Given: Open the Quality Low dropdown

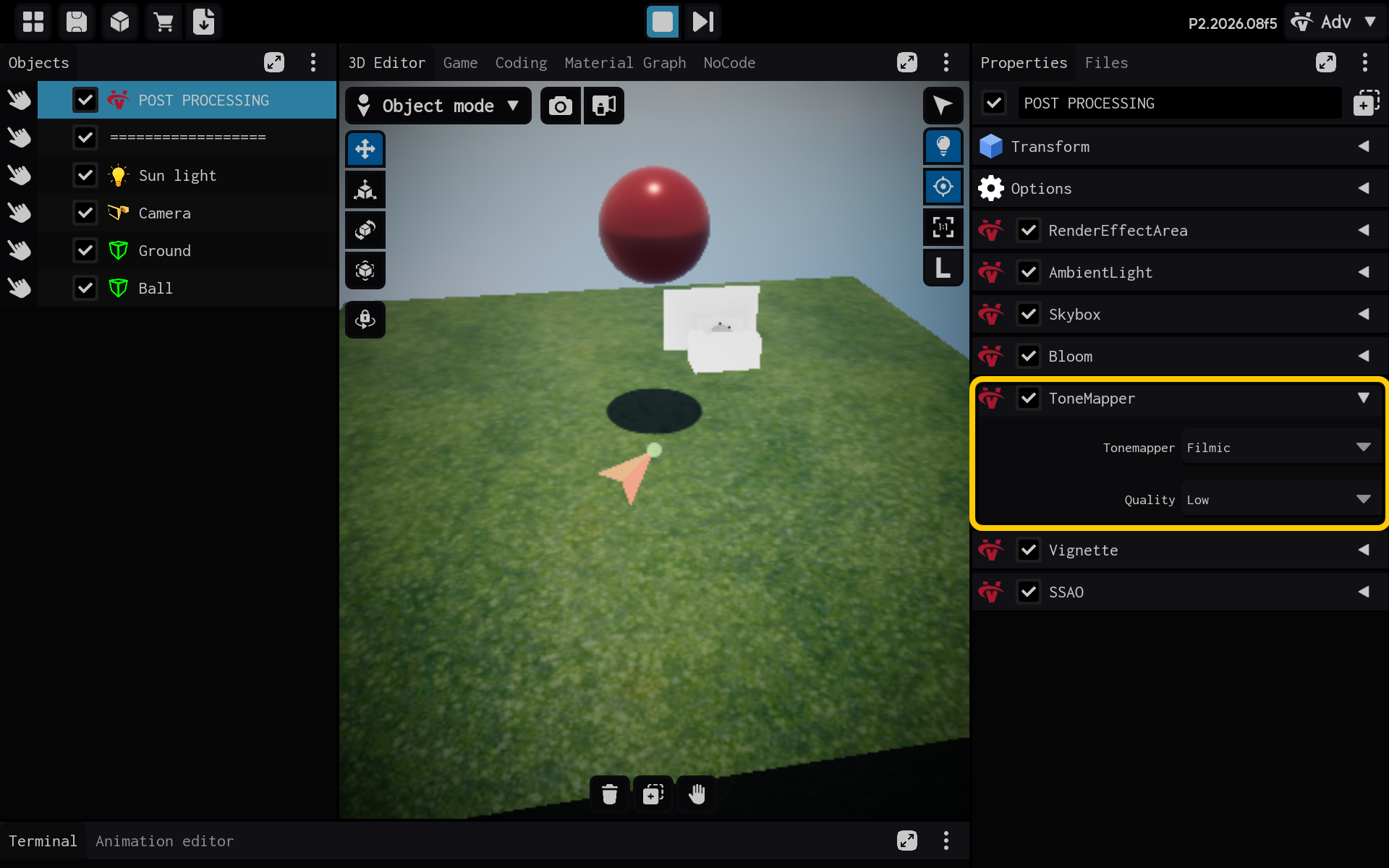Looking at the screenshot, I should tap(1281, 500).
